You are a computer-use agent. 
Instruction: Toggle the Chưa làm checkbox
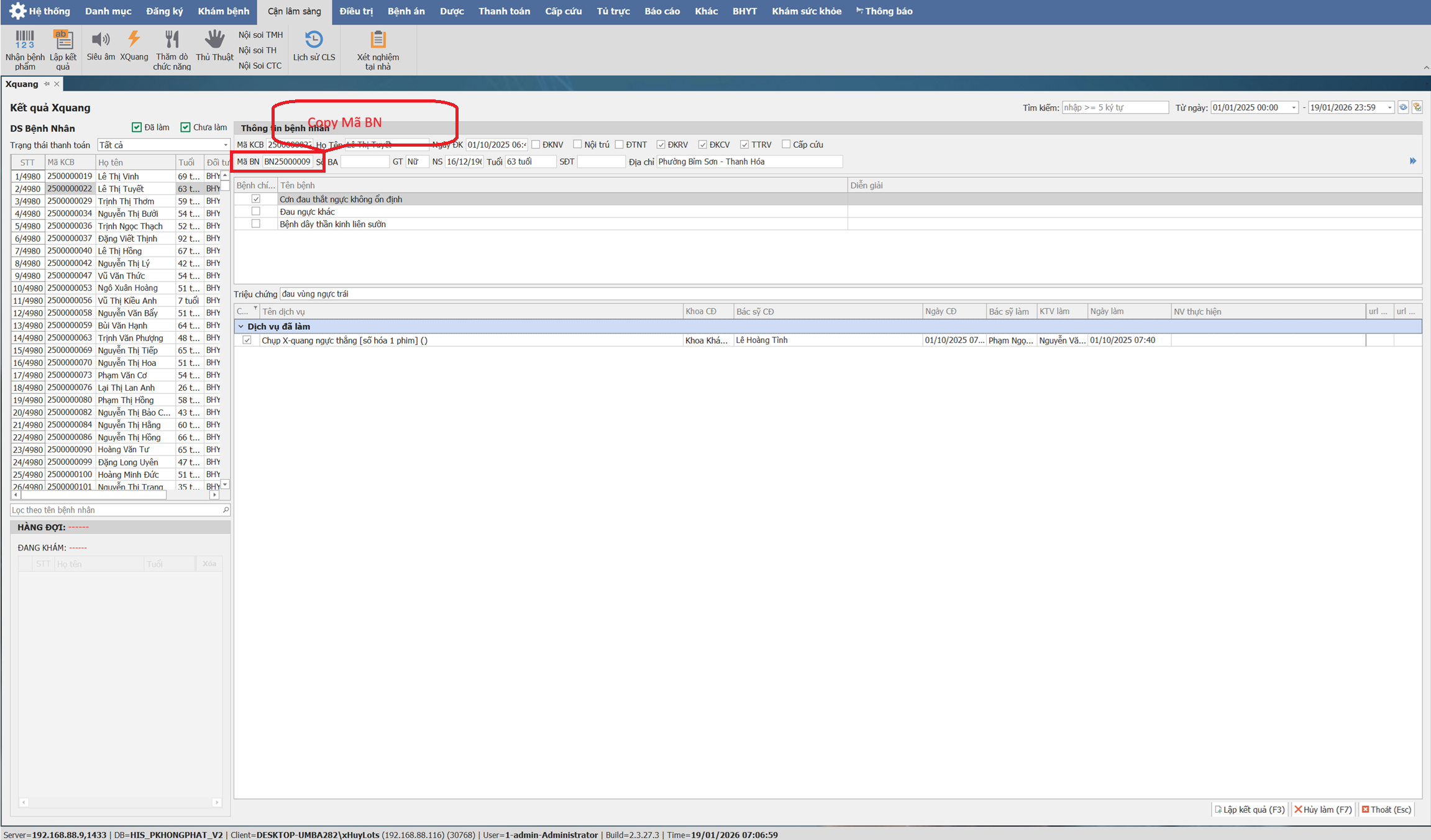pyautogui.click(x=185, y=127)
